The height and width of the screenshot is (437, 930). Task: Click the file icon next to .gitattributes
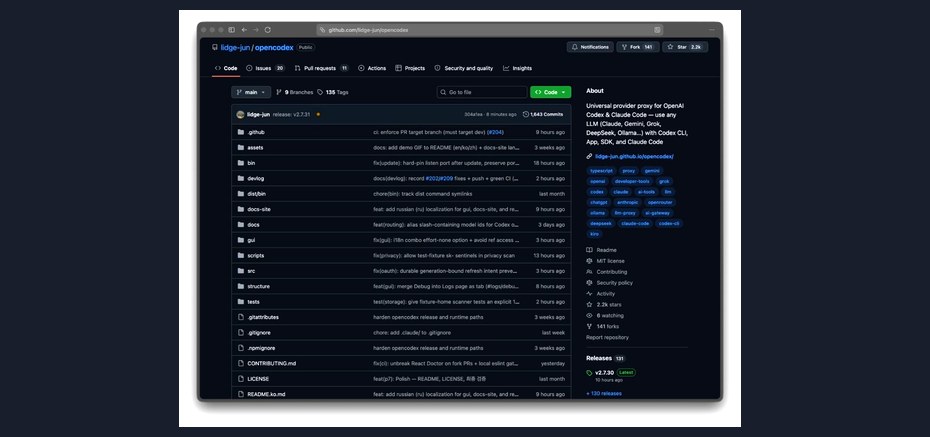click(241, 317)
